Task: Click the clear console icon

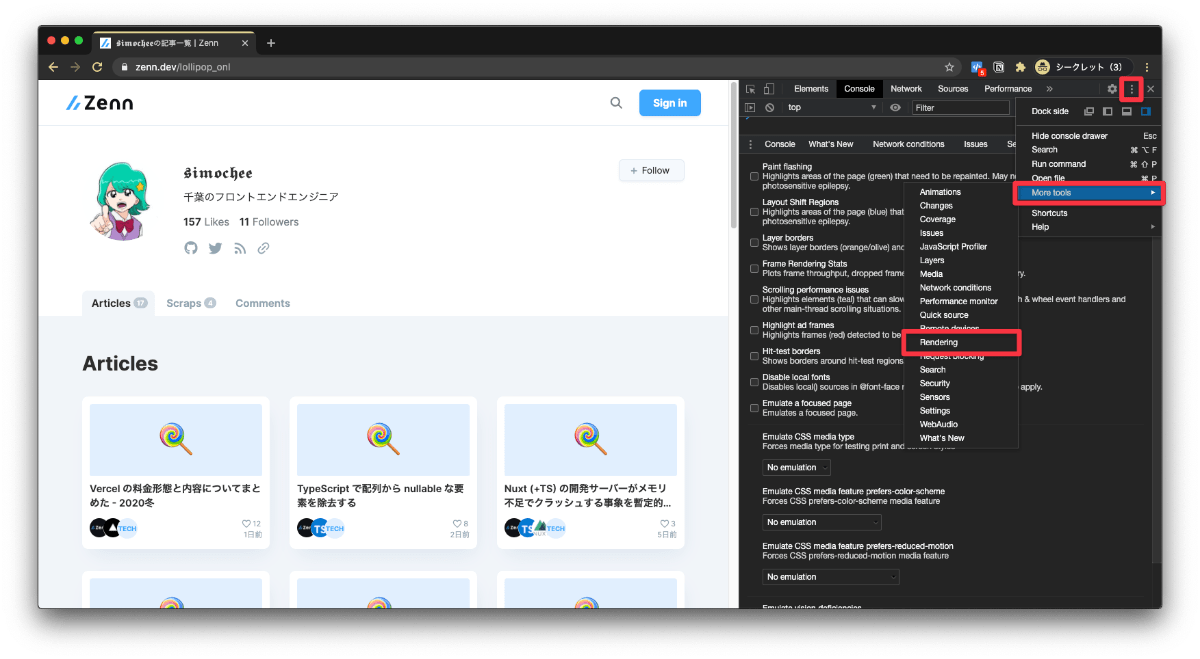Action: pos(769,107)
